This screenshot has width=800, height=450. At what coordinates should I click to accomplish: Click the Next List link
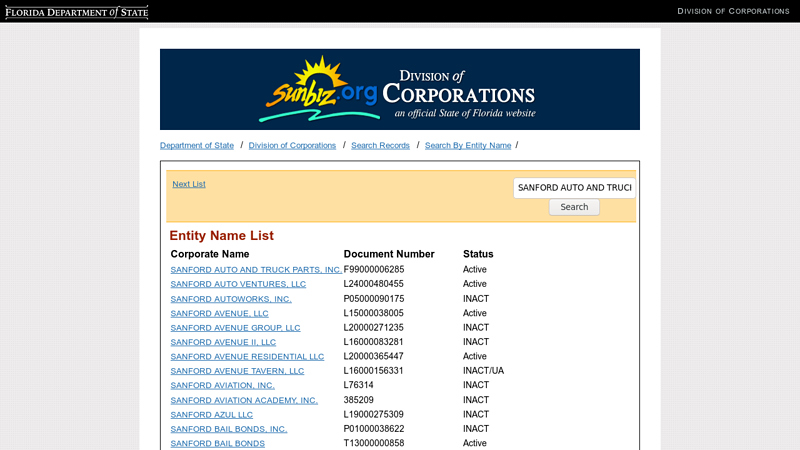point(189,184)
